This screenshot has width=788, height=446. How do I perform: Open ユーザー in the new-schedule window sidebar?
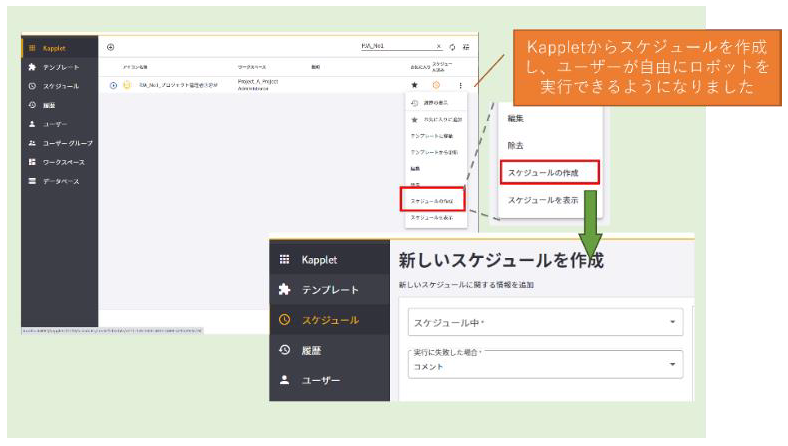point(329,381)
